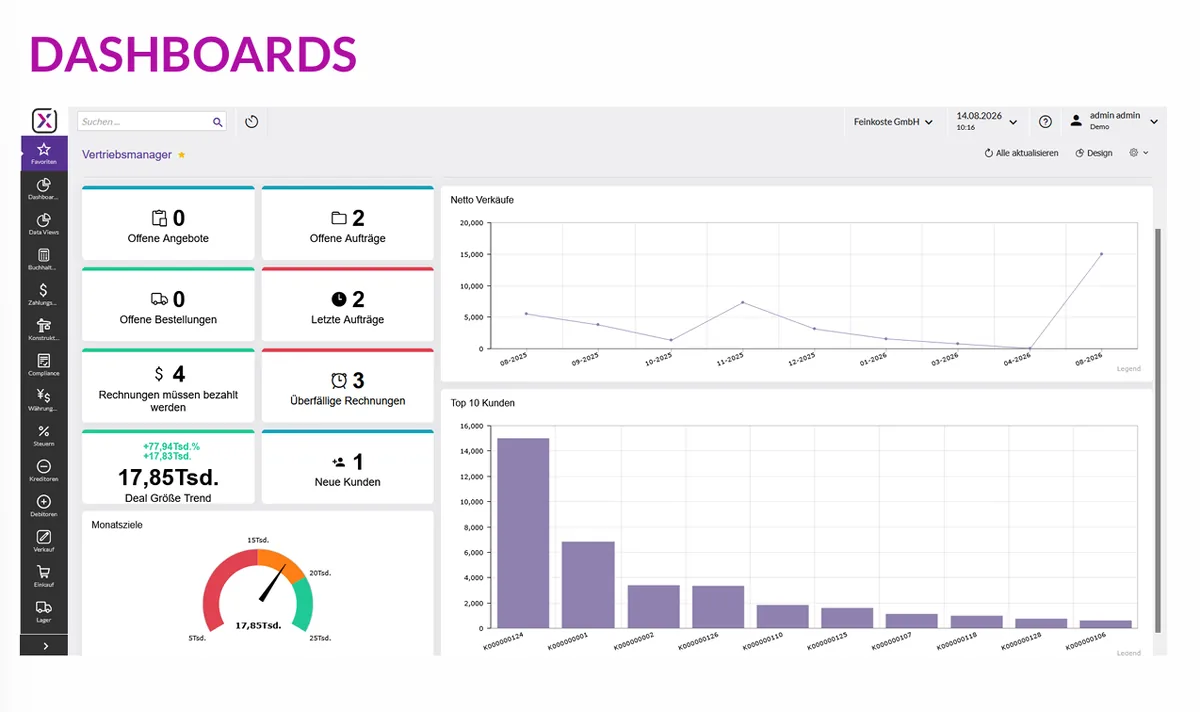Open the Offene Angebote tile
This screenshot has height=712, width=1200.
[x=168, y=224]
